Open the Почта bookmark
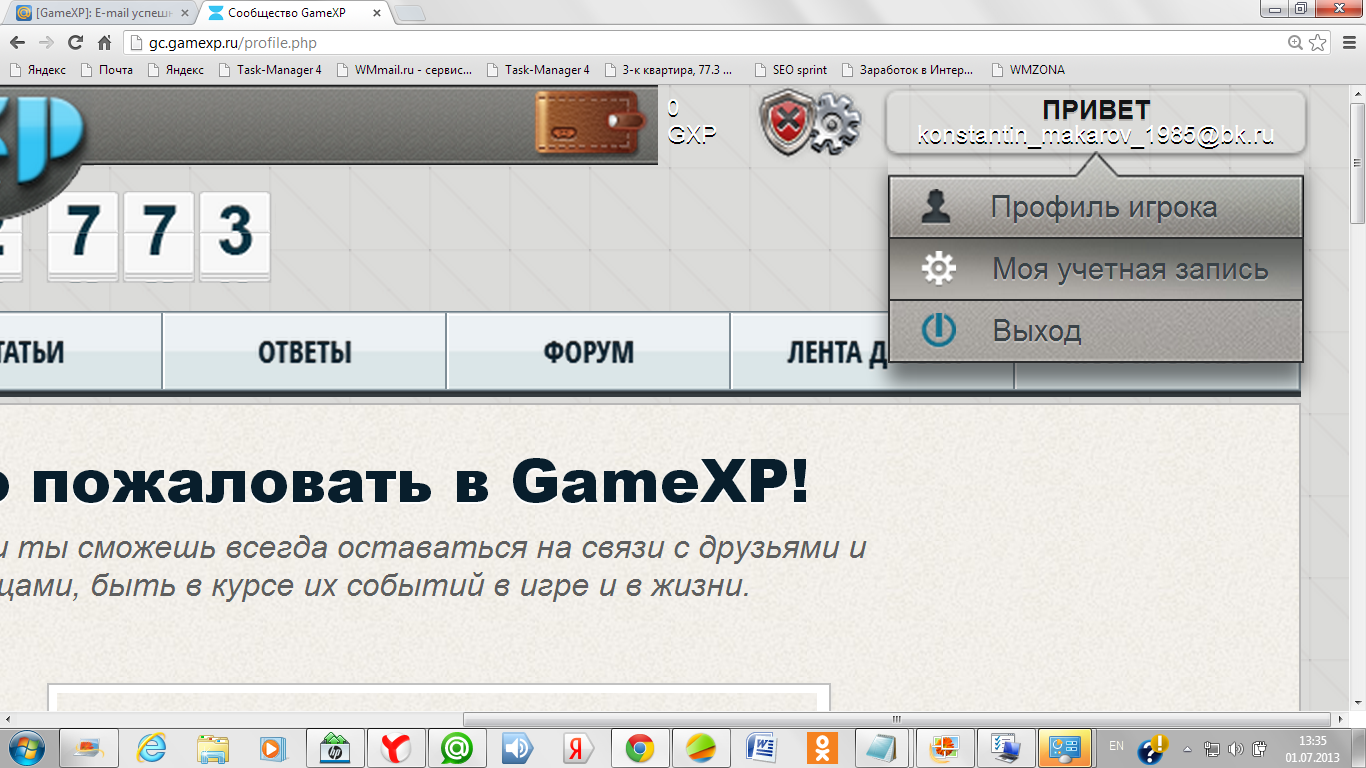 click(x=107, y=70)
